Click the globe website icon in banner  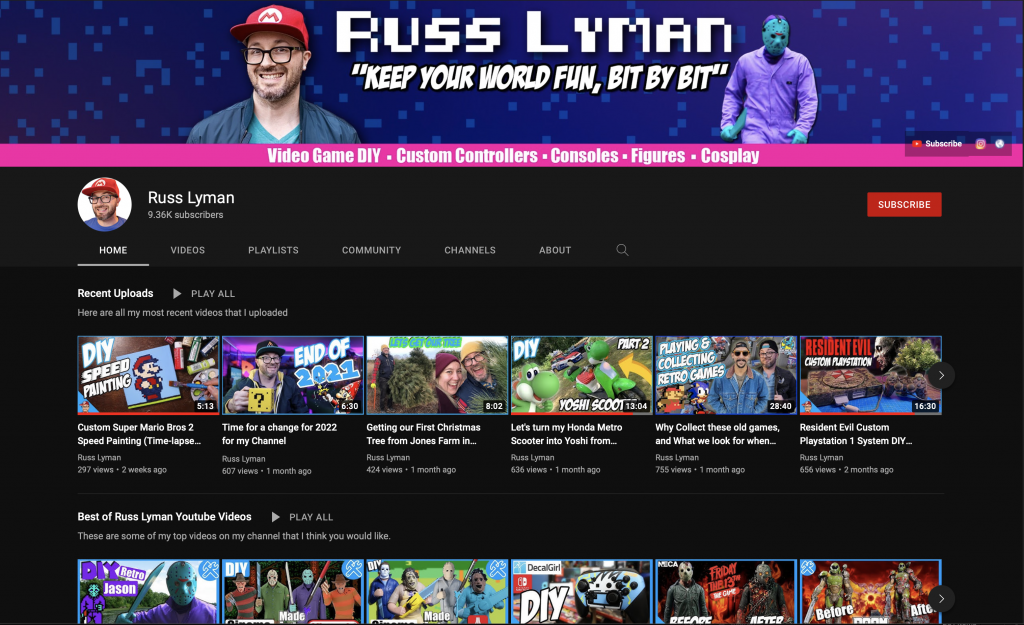coord(999,144)
